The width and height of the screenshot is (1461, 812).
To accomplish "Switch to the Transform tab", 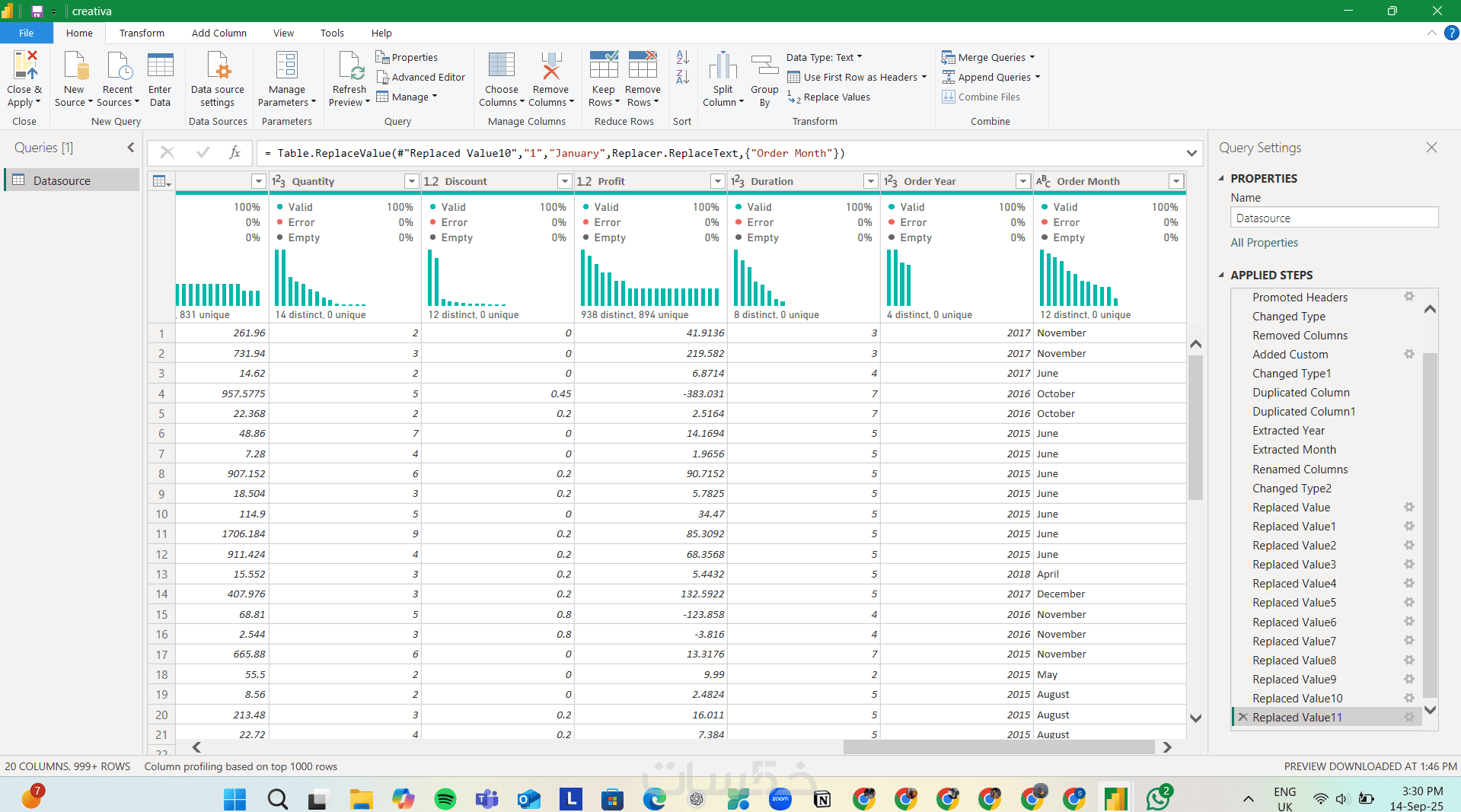I will [x=142, y=33].
